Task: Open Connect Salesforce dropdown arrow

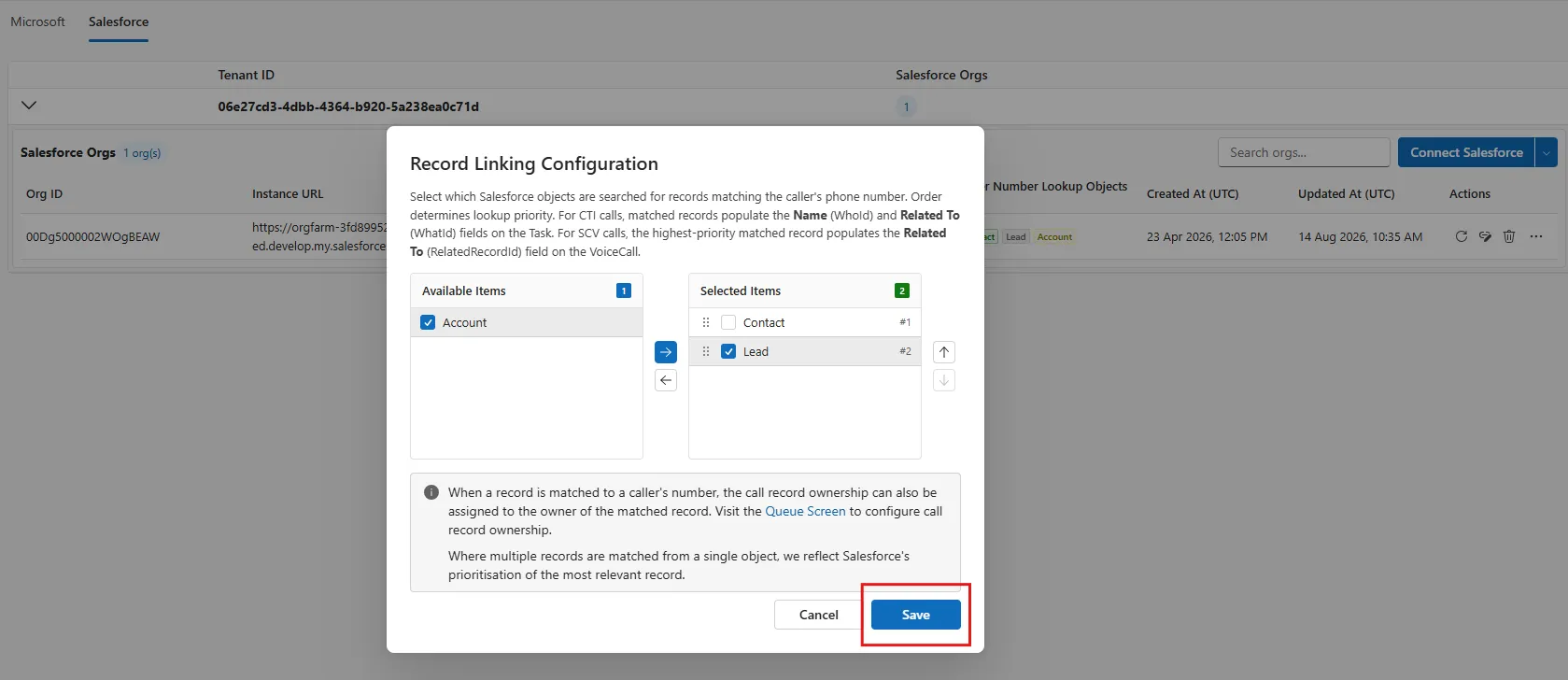Action: (x=1547, y=152)
